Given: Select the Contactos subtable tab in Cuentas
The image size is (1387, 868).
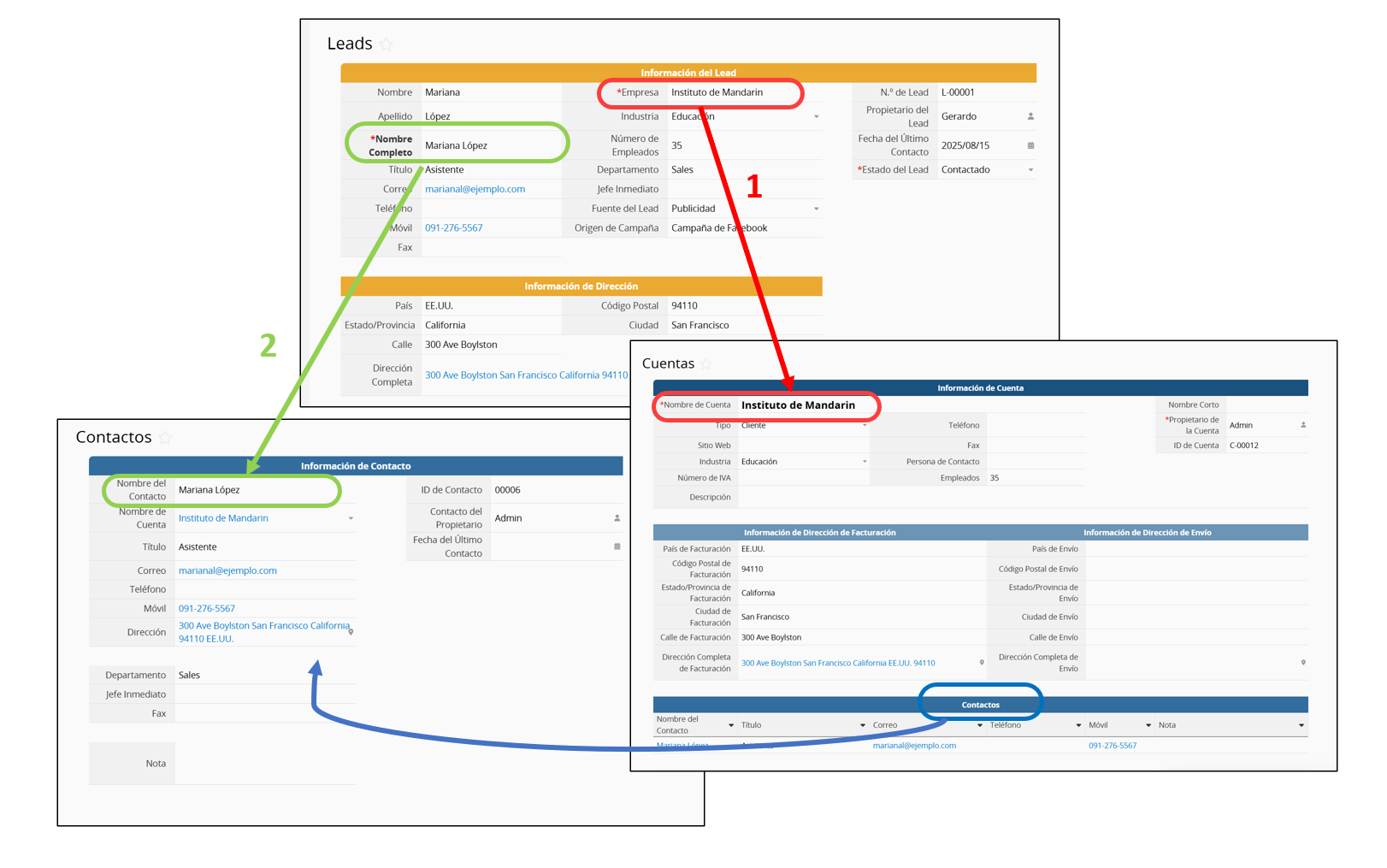Looking at the screenshot, I should [980, 705].
